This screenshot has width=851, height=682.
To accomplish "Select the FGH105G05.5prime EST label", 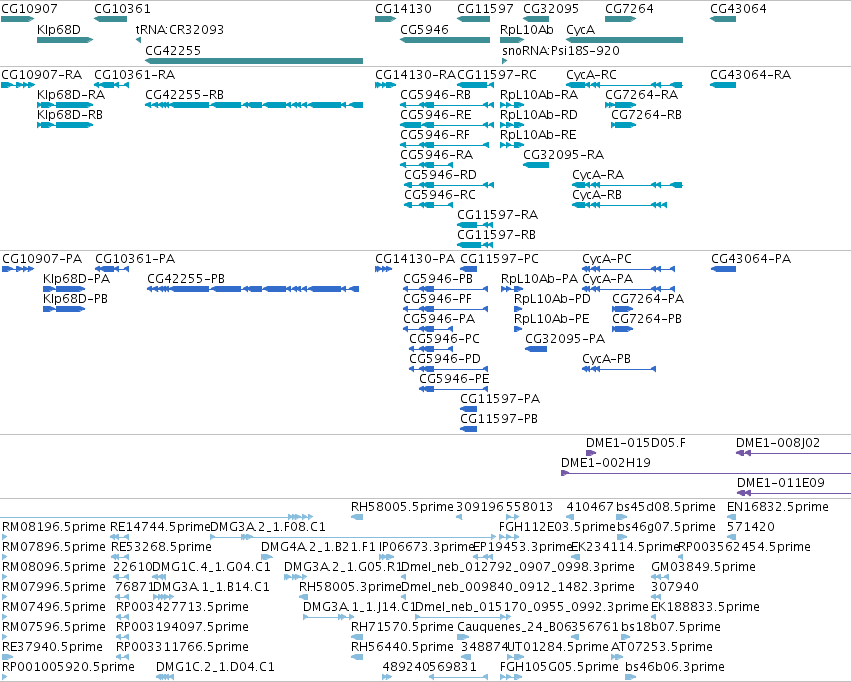I will (559, 666).
